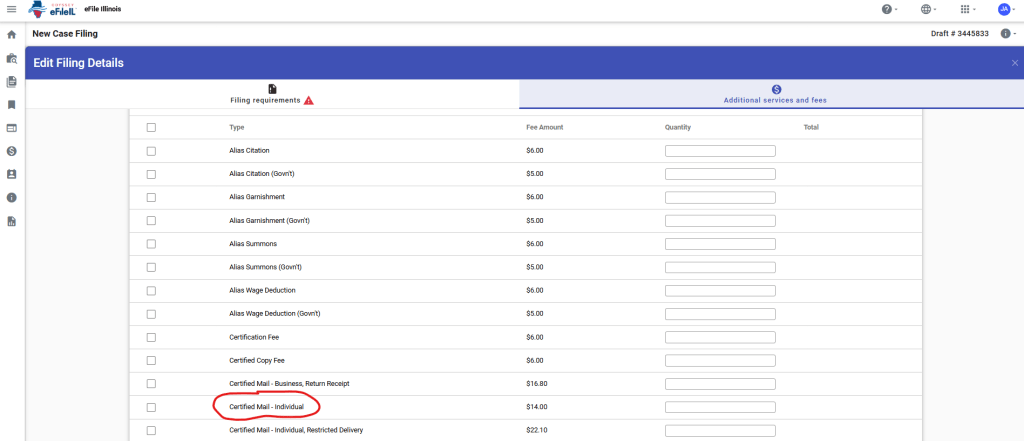Viewport: 1024px width, 441px height.
Task: Open the JA user account dropdown
Action: pyautogui.click(x=1005, y=9)
